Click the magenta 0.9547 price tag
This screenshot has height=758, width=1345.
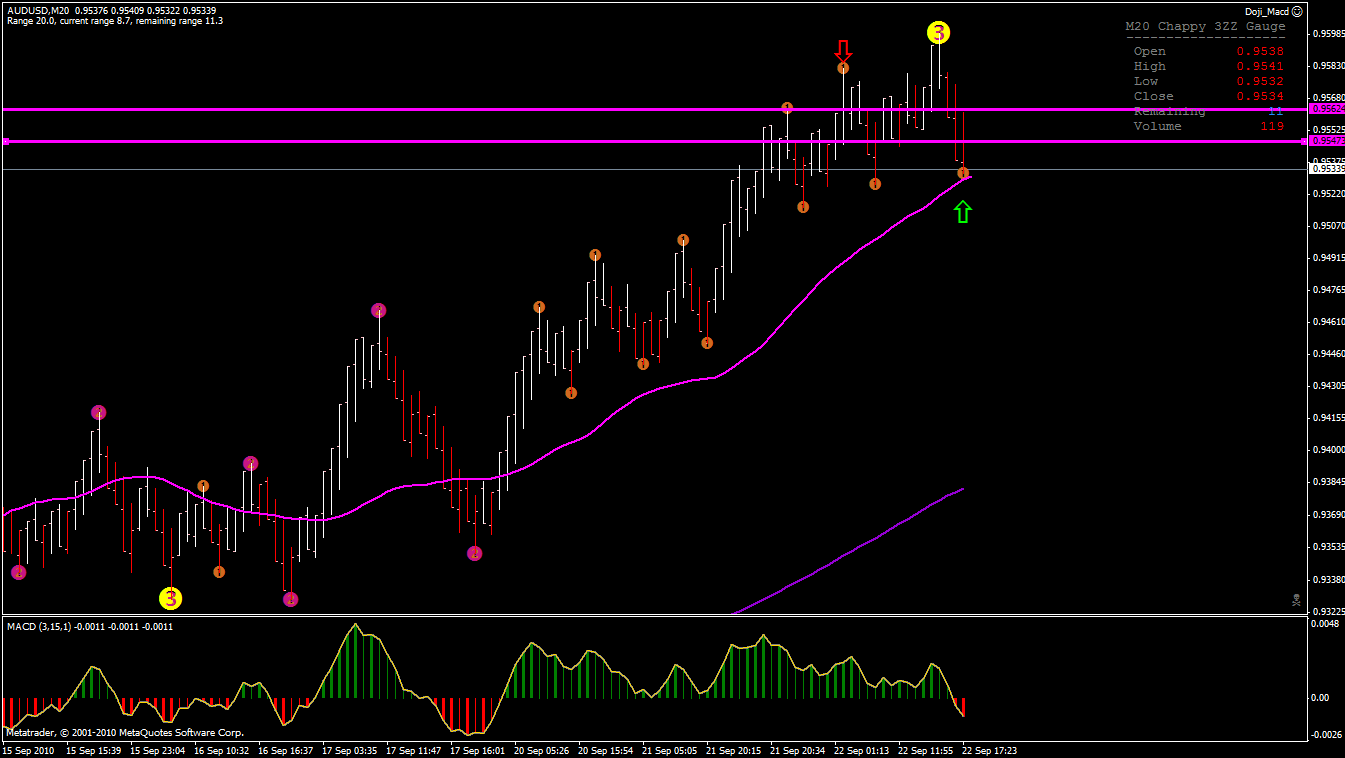[1325, 141]
